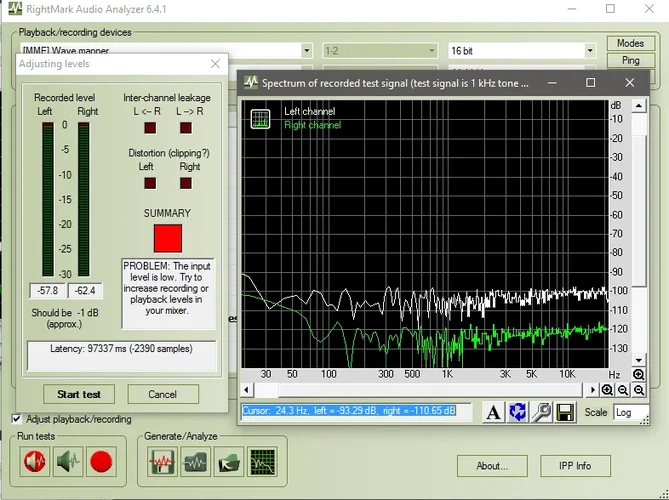The height and width of the screenshot is (500, 669).
Task: Open the About dialog button
Action: click(491, 465)
